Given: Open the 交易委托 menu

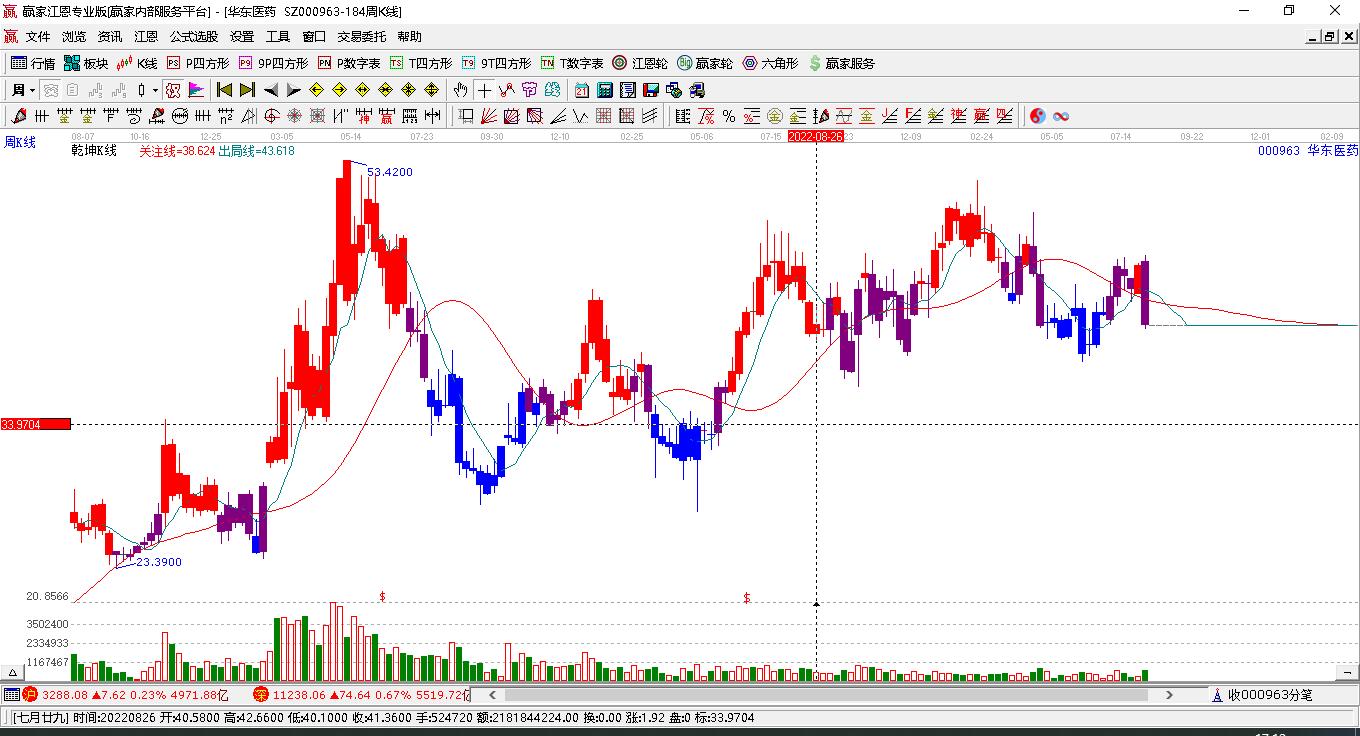Looking at the screenshot, I should pos(361,36).
